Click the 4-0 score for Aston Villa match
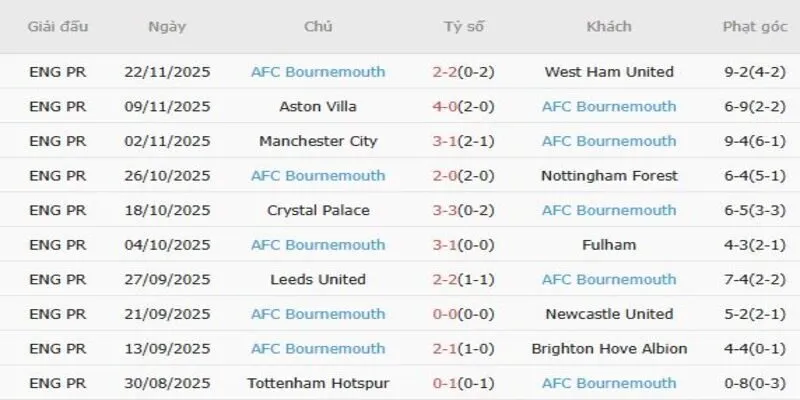800x400 pixels. pos(446,107)
